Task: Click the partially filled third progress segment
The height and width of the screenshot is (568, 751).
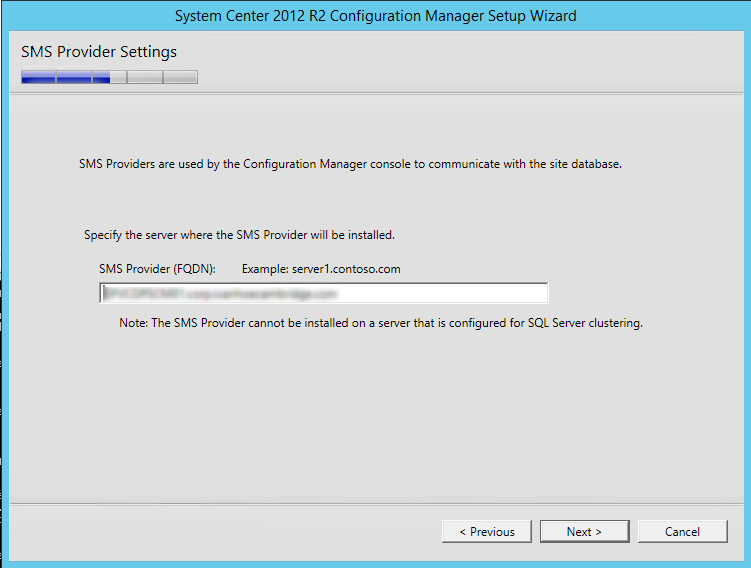Action: coord(109,77)
